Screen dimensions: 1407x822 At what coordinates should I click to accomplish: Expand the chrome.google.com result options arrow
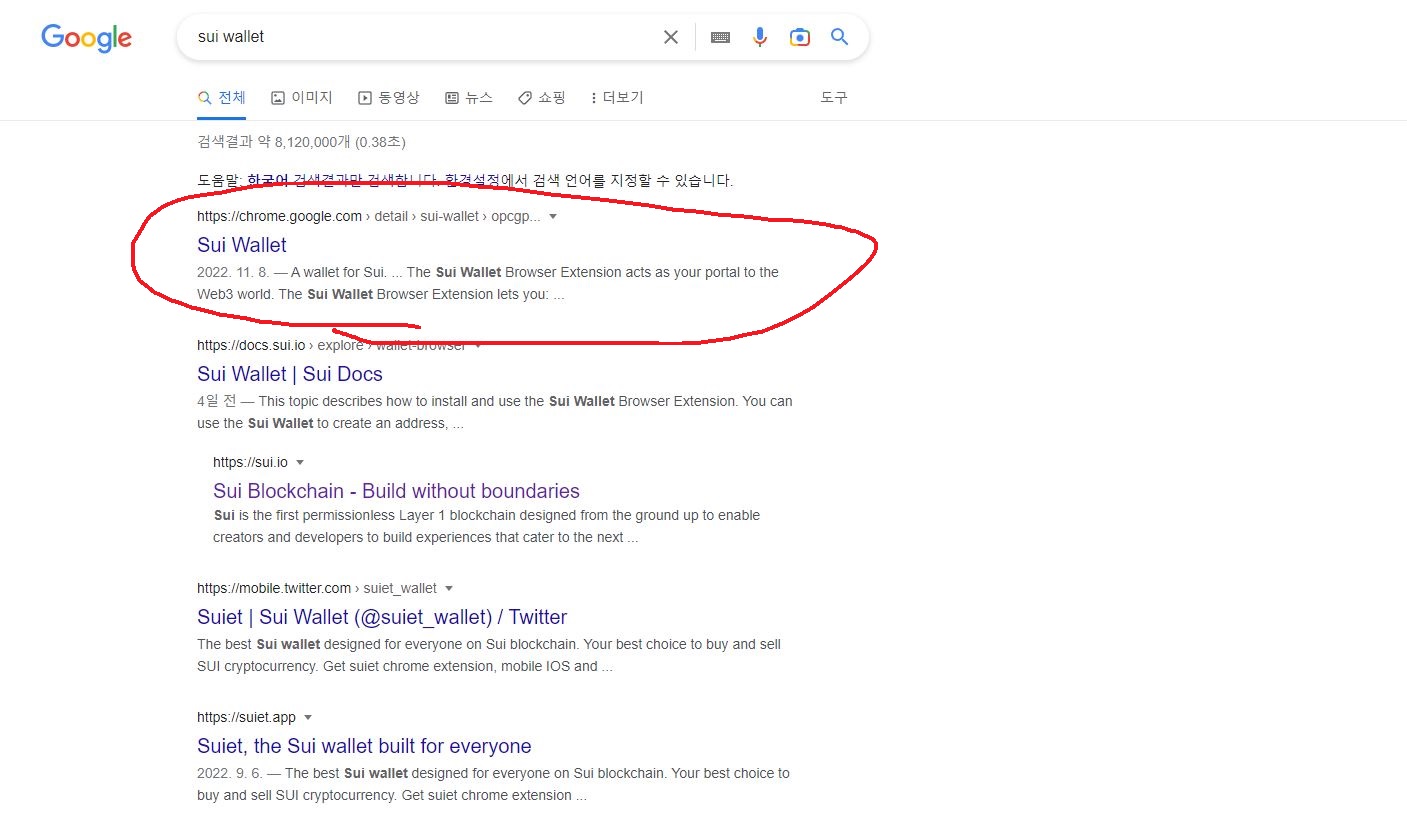pyautogui.click(x=553, y=217)
